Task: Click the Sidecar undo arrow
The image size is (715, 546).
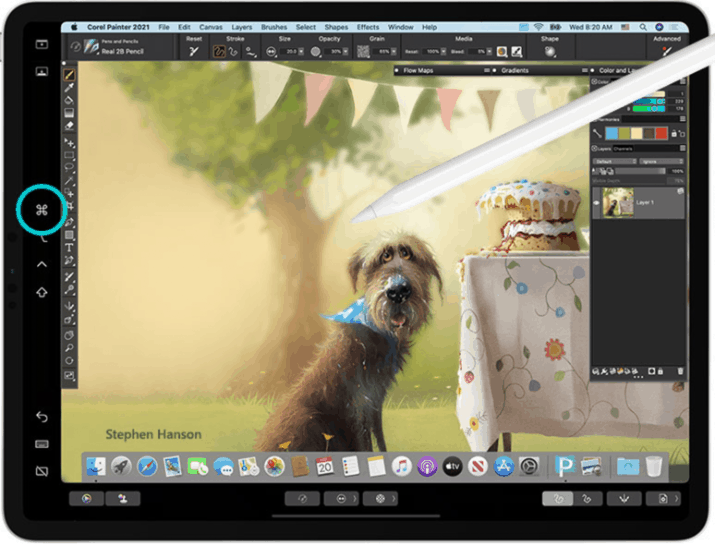Action: coord(42,416)
